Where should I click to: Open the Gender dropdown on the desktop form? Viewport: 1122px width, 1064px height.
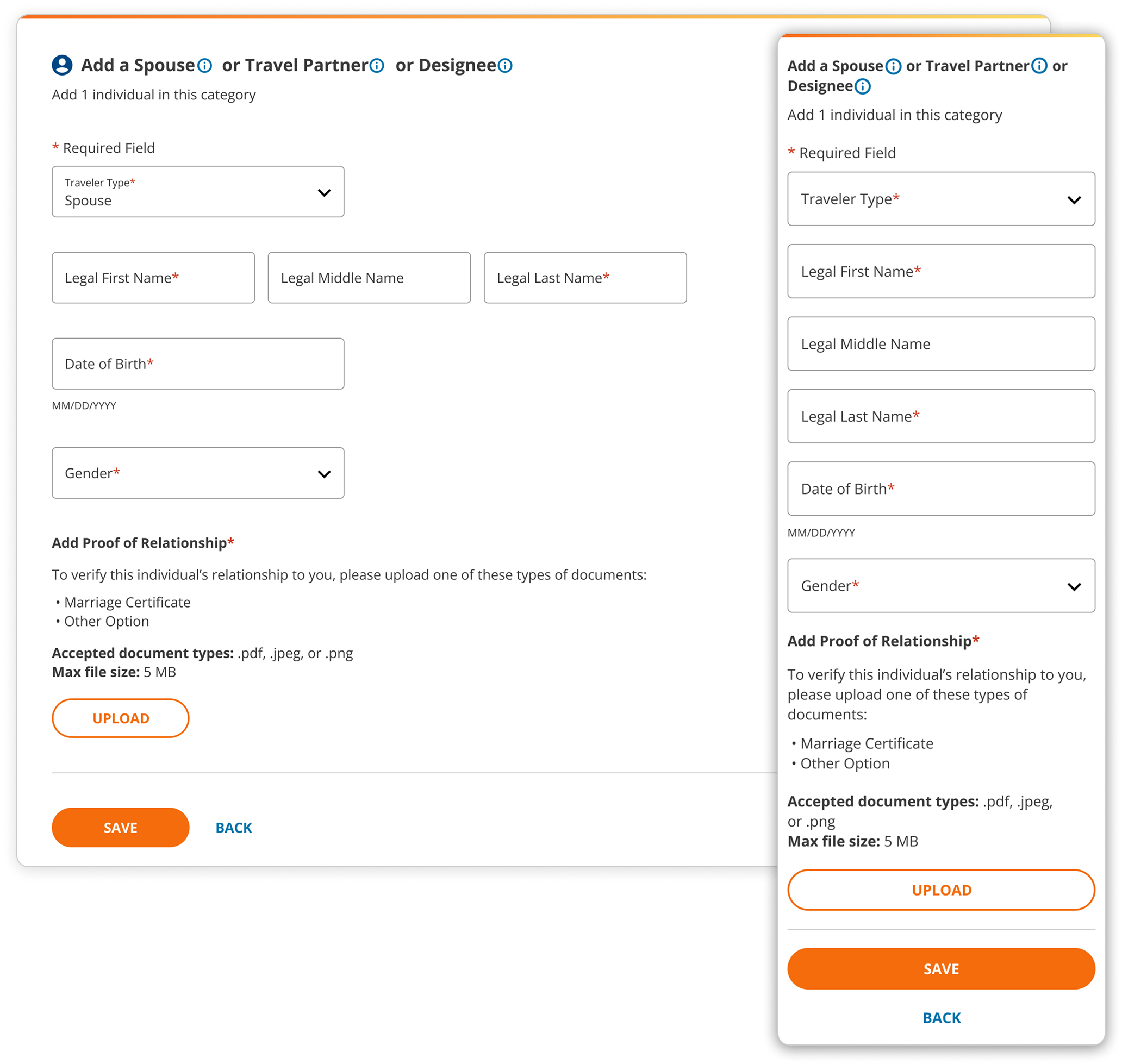(x=198, y=472)
